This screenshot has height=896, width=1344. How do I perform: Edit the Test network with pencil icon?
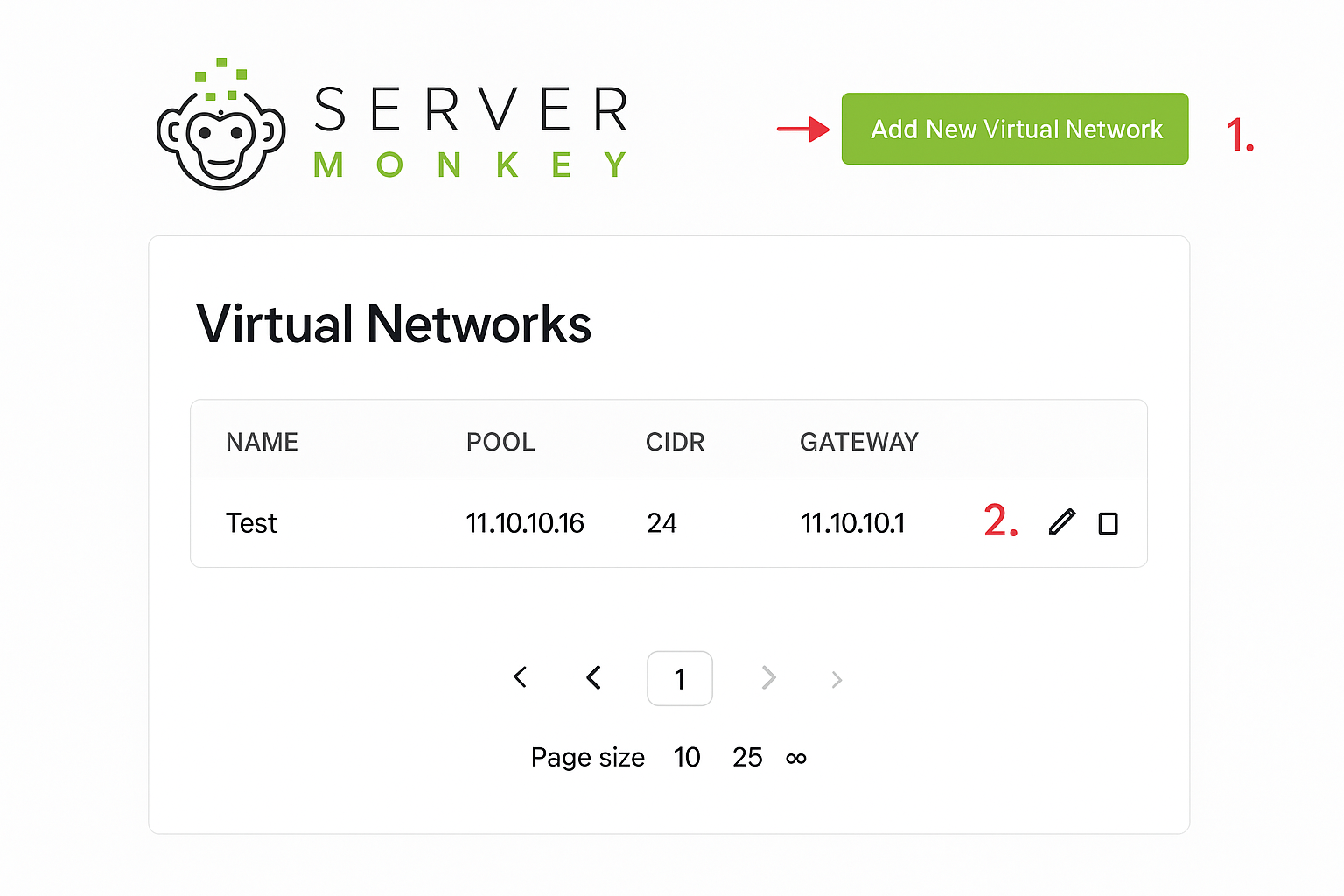[x=1061, y=522]
